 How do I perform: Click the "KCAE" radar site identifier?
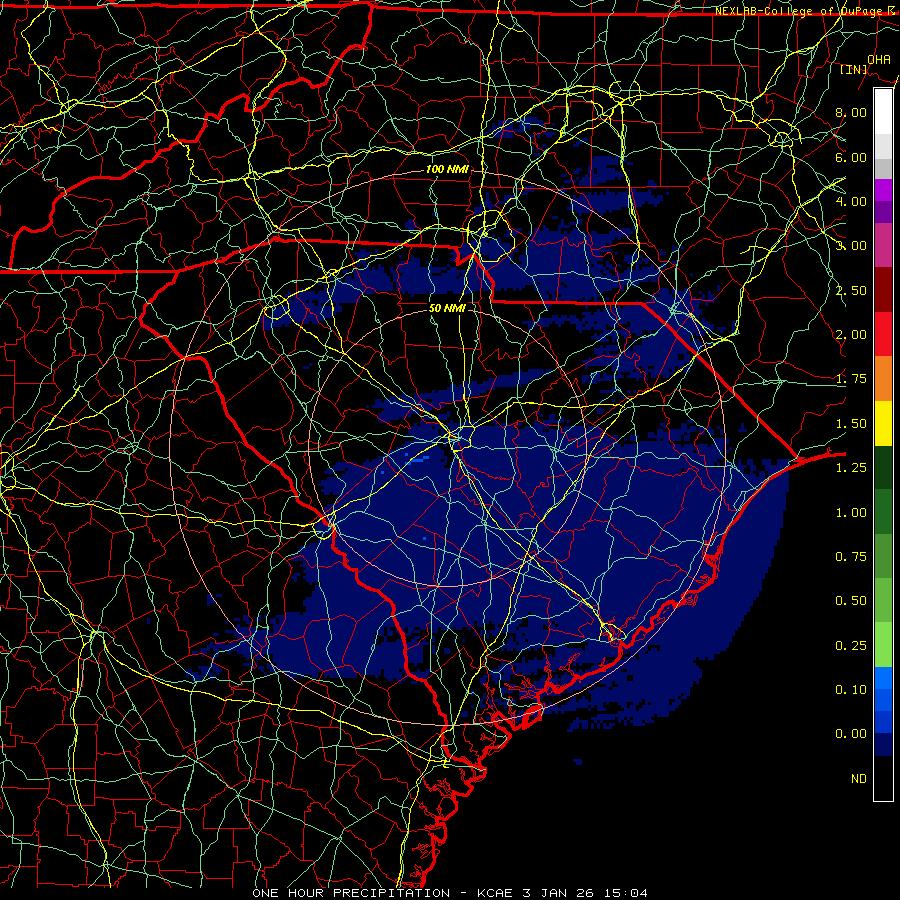coord(496,893)
